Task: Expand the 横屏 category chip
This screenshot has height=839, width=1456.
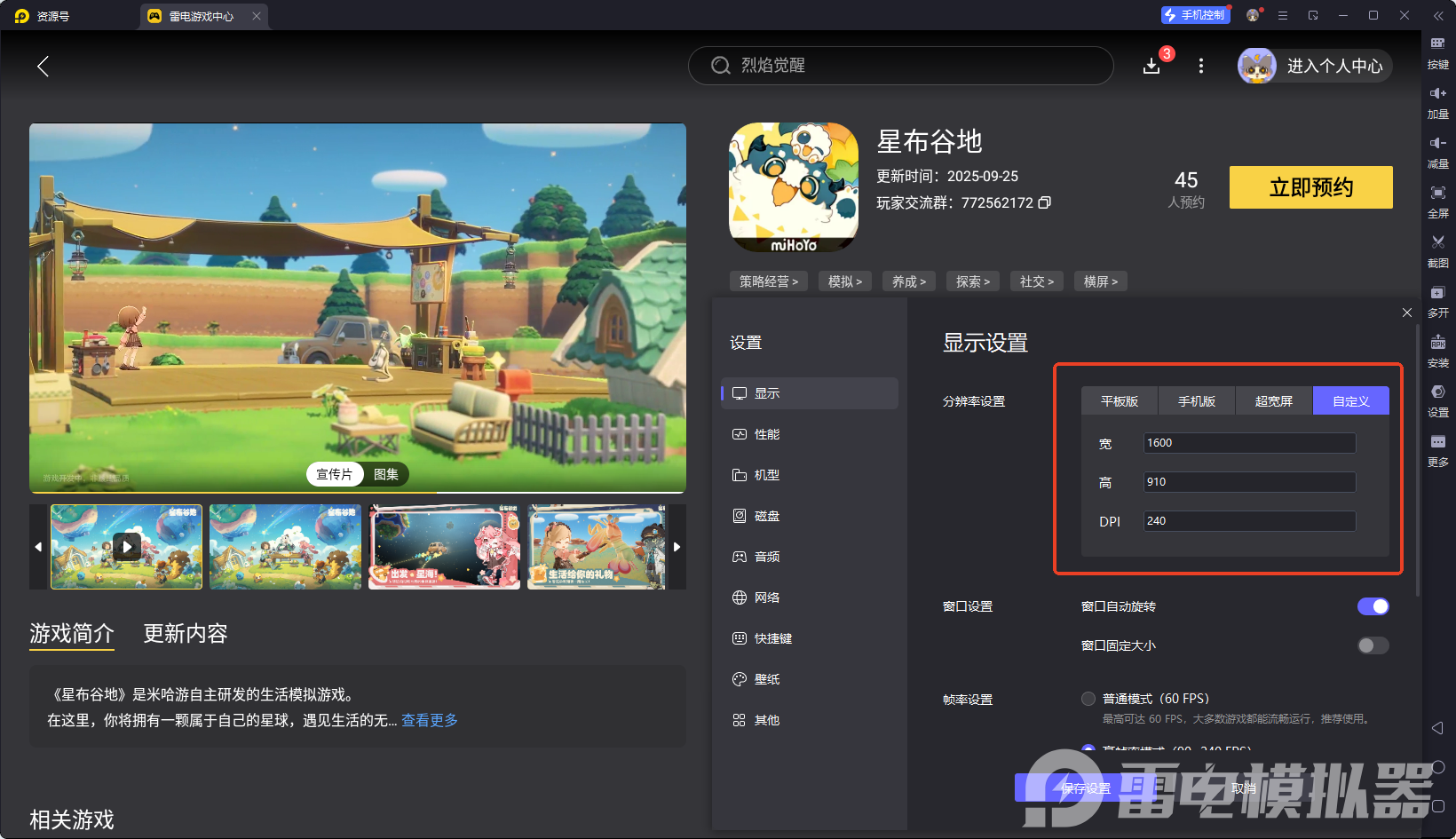Action: 1100,281
